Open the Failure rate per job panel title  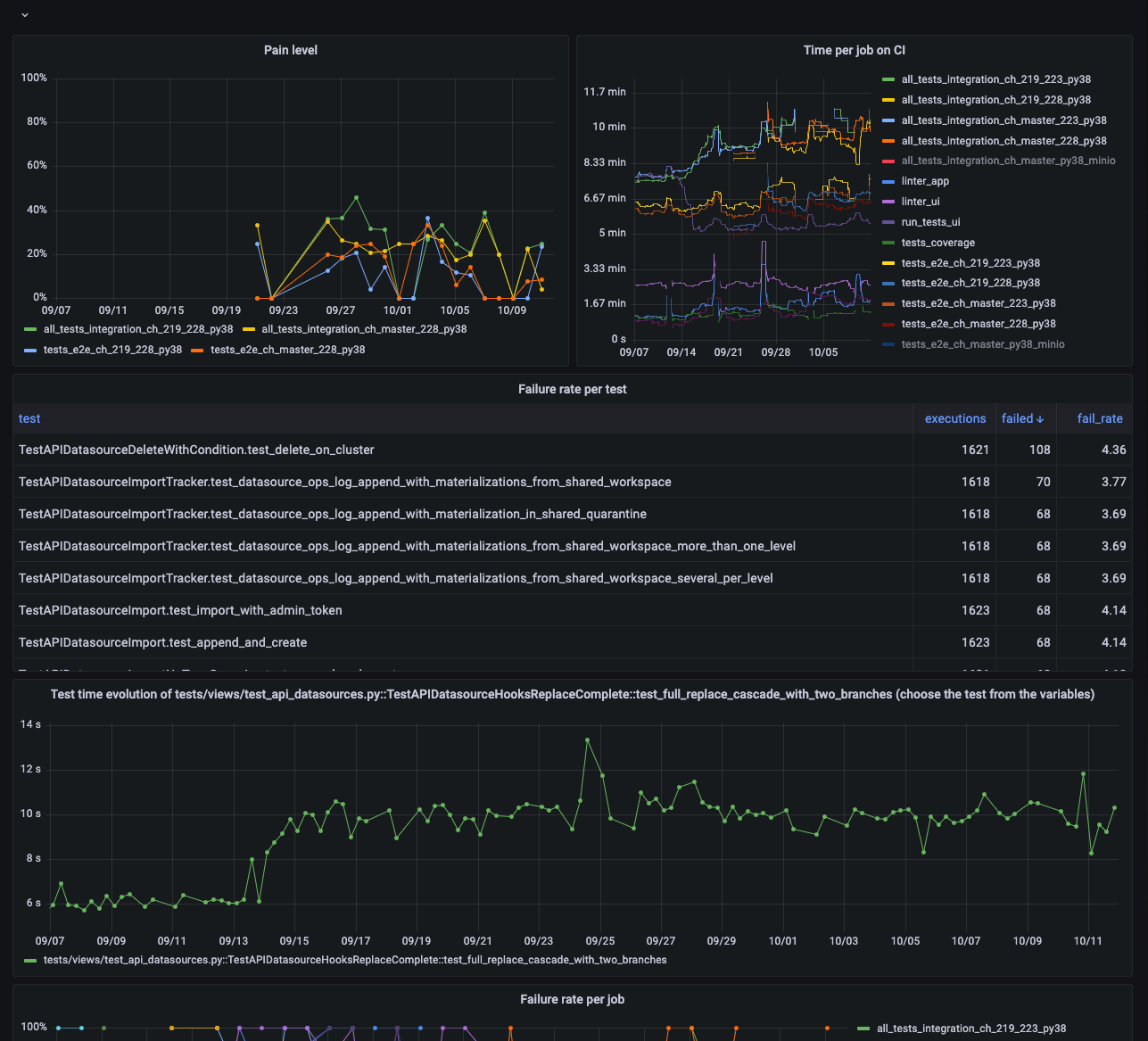pyautogui.click(x=572, y=999)
